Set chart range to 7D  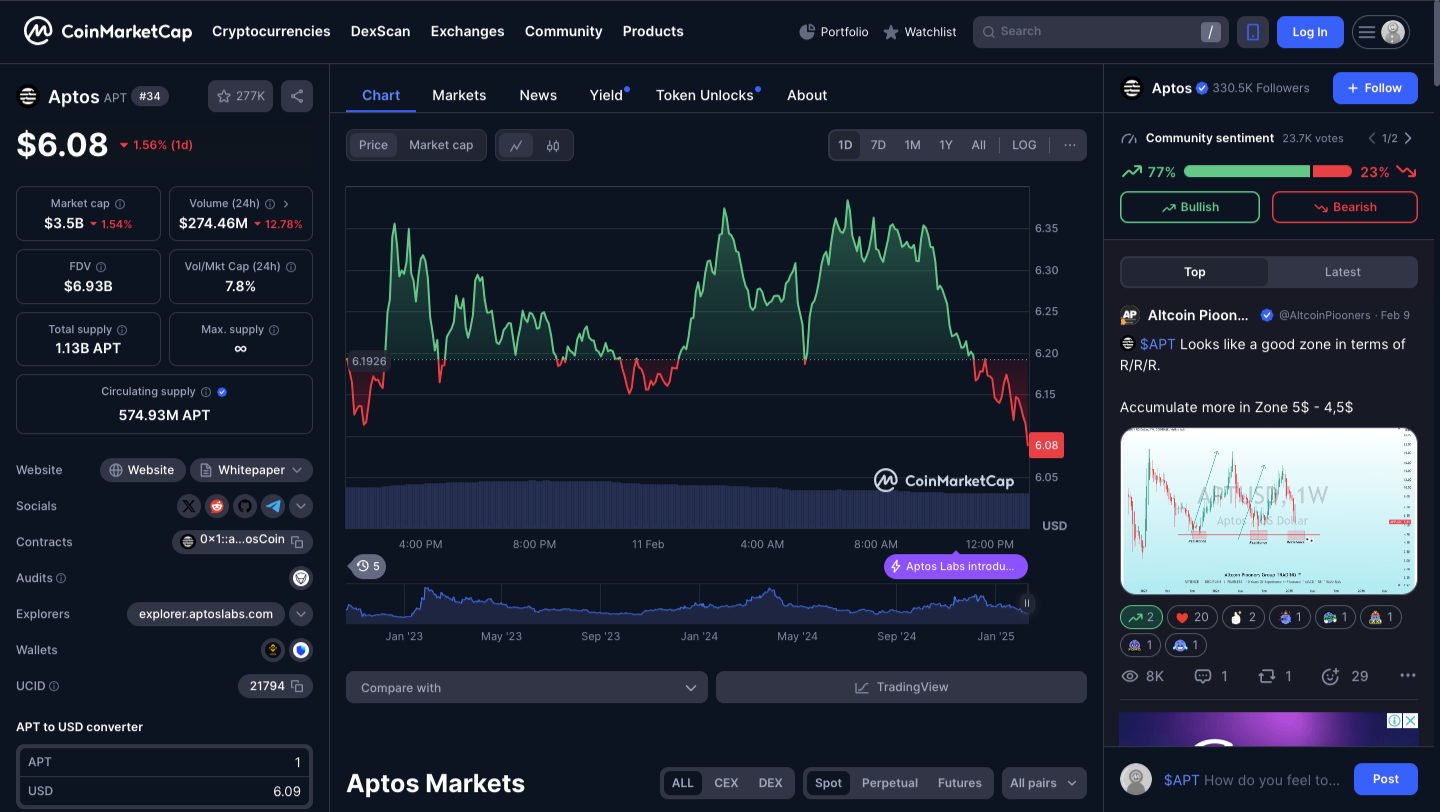pos(878,145)
